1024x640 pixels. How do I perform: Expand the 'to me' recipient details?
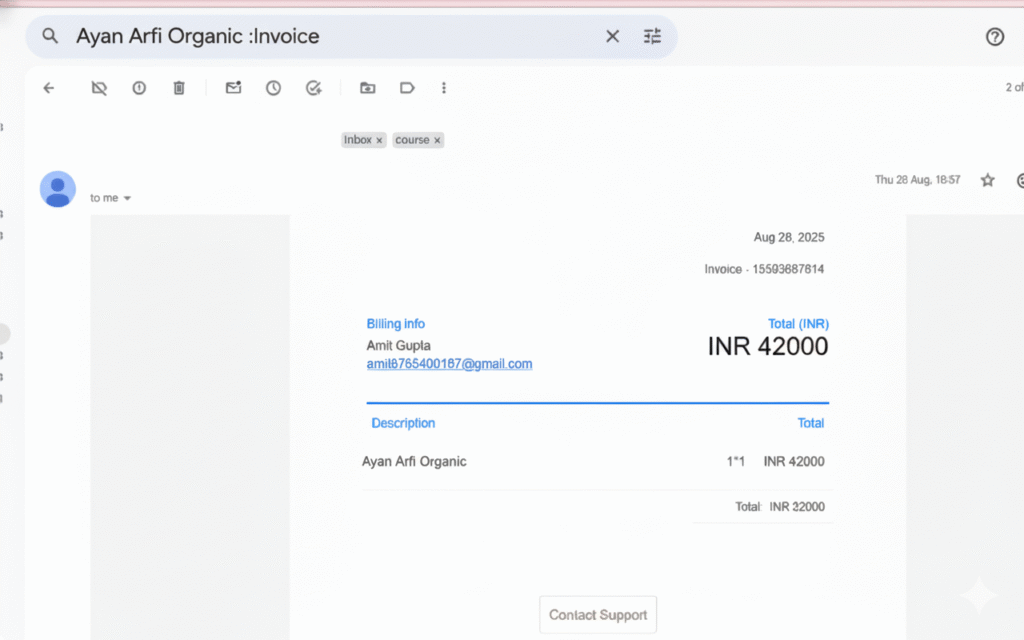point(127,199)
